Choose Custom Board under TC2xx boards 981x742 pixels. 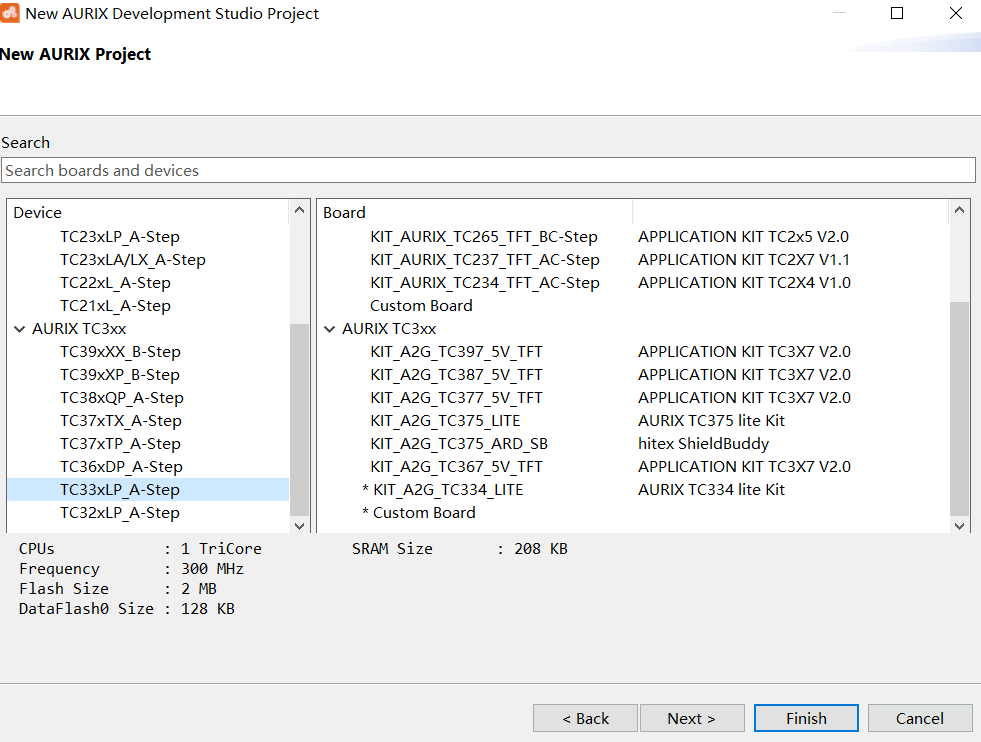tap(421, 306)
